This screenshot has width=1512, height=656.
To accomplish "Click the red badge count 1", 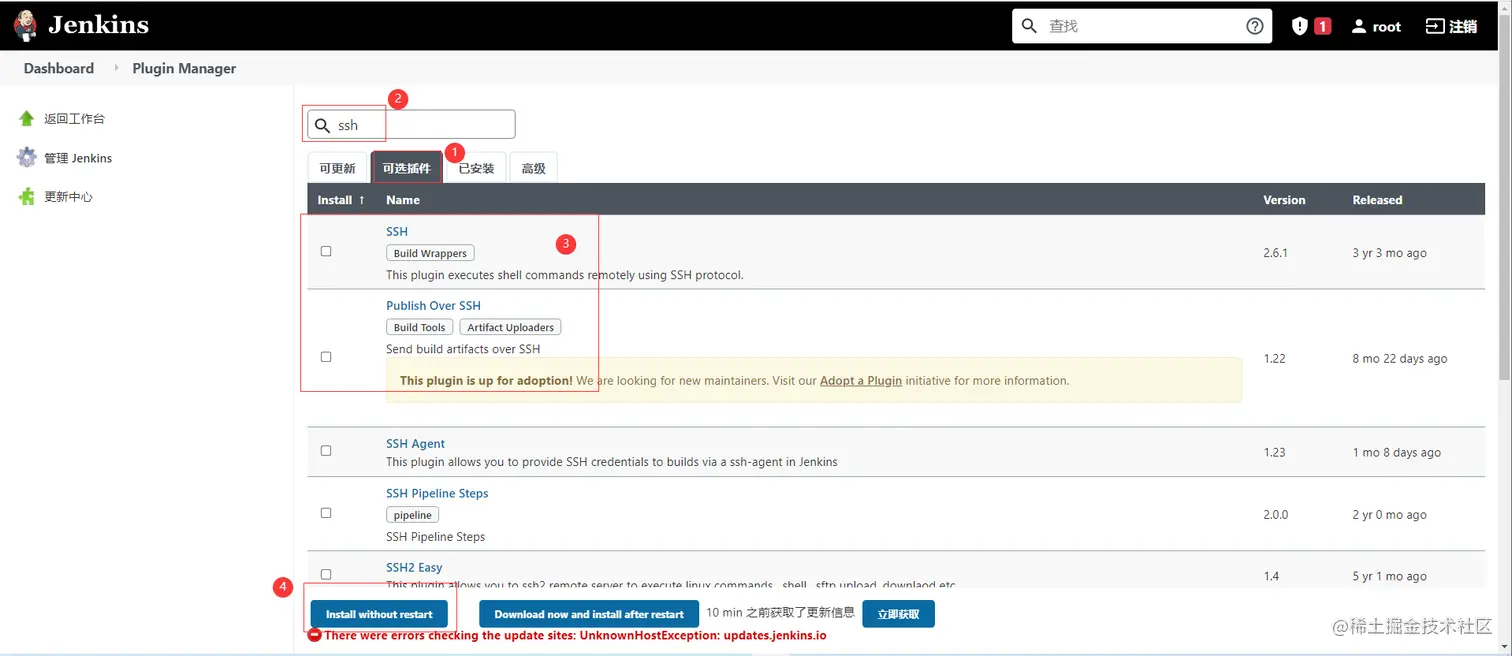I will pyautogui.click(x=1322, y=26).
